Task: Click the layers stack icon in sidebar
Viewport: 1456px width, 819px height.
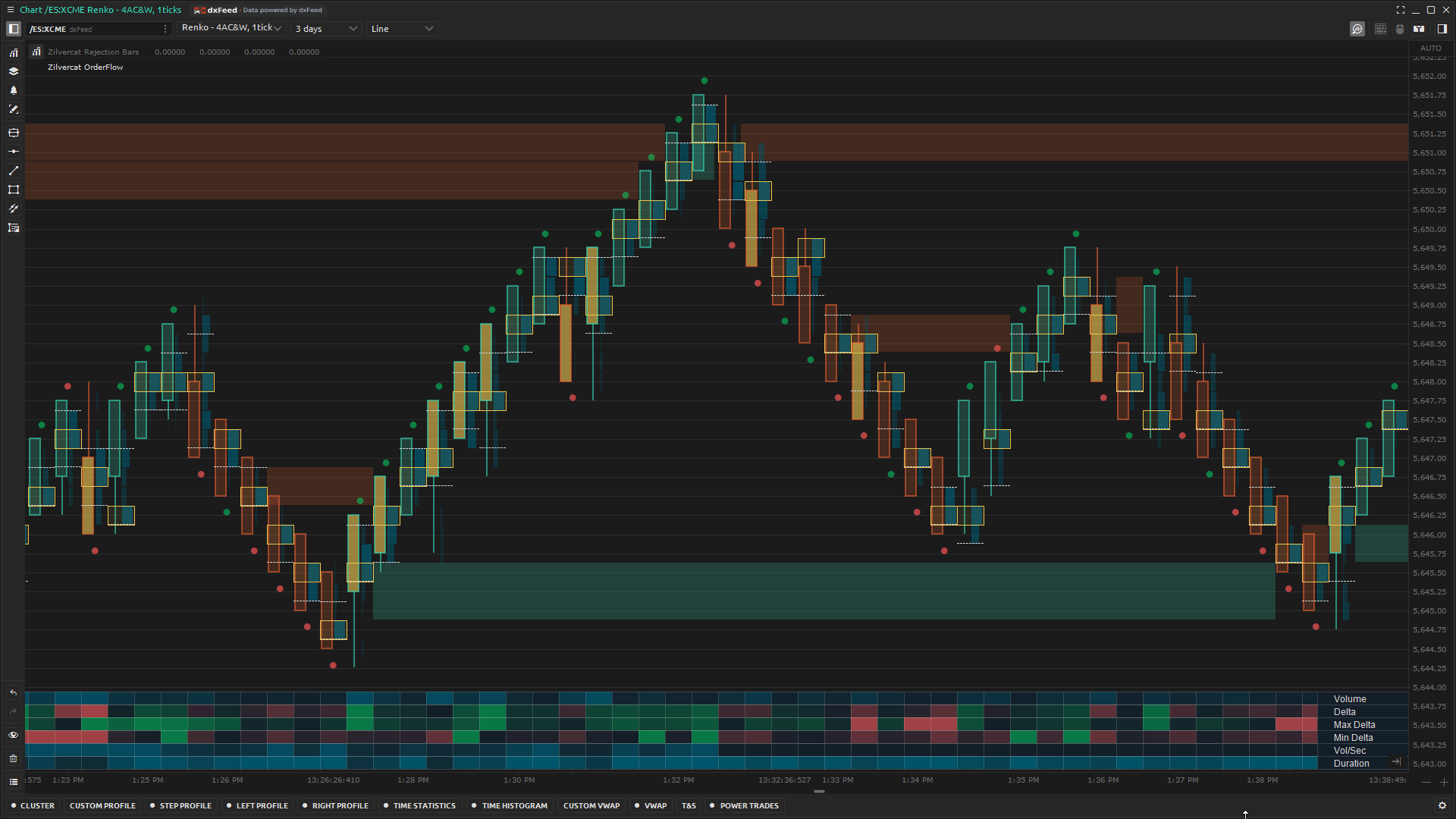Action: 14,71
